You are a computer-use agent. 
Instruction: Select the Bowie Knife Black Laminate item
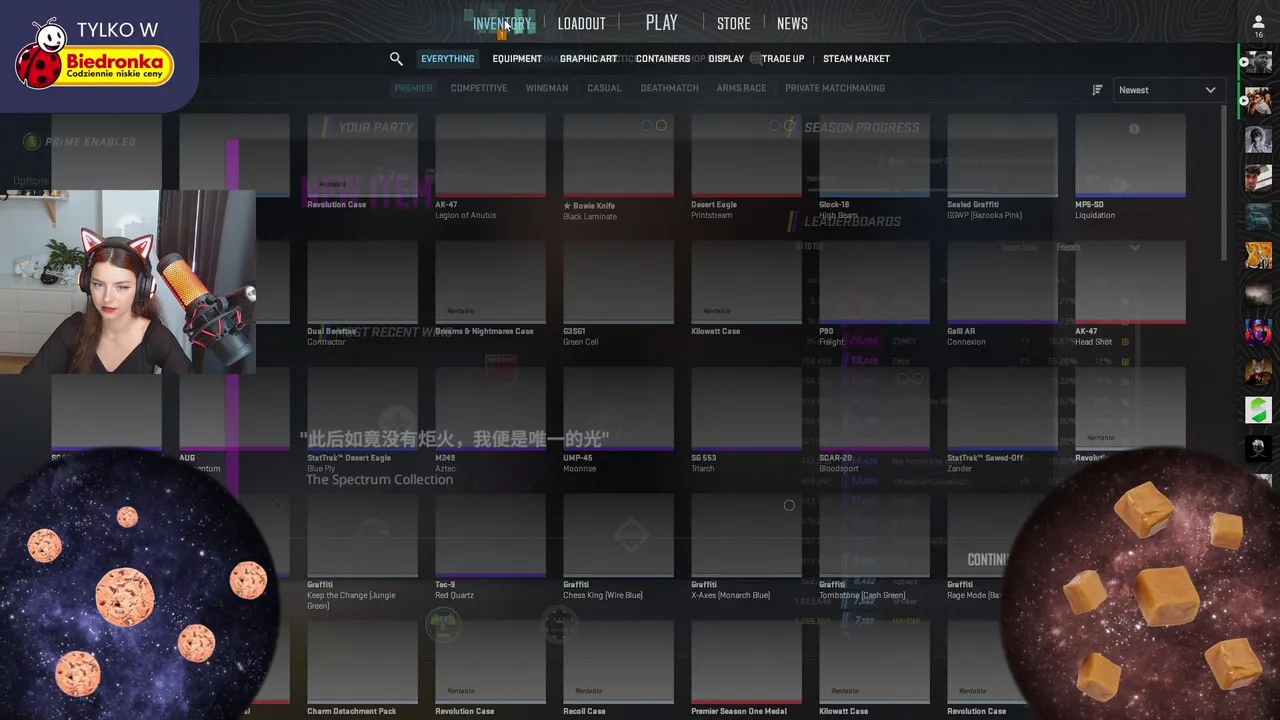pos(618,168)
